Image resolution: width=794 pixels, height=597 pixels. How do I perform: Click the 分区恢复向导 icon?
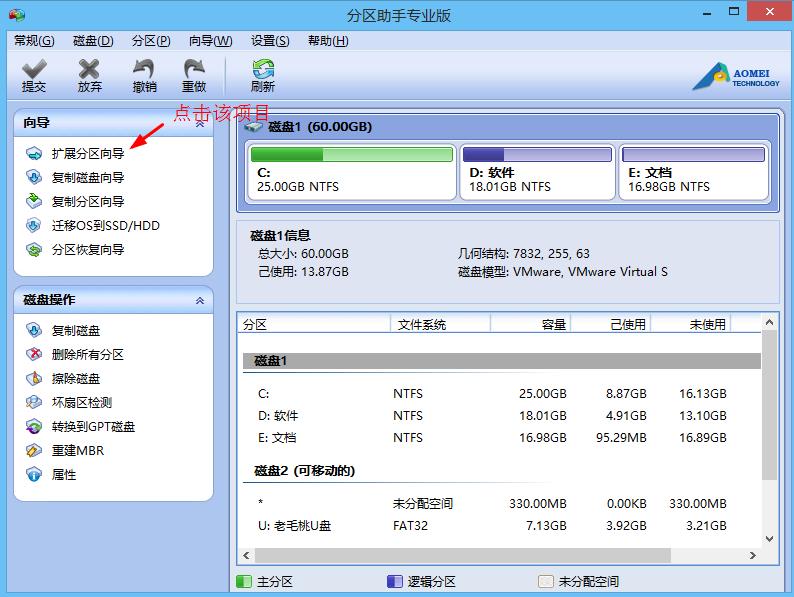34,249
